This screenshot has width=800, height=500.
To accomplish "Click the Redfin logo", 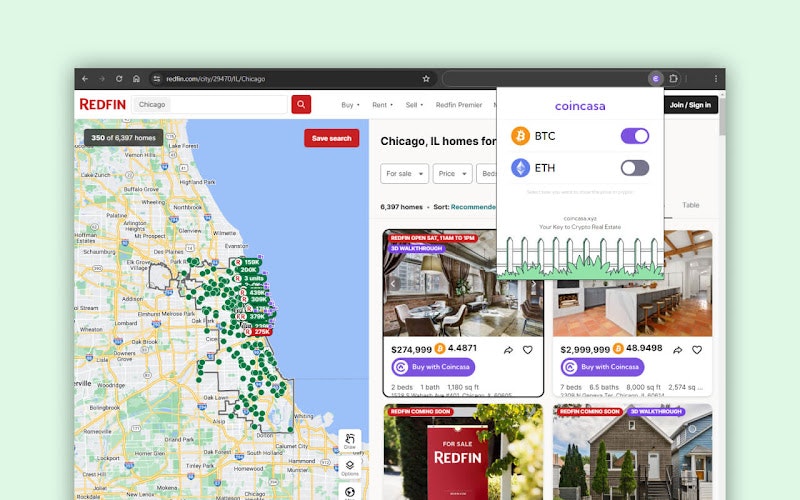I will coord(103,105).
